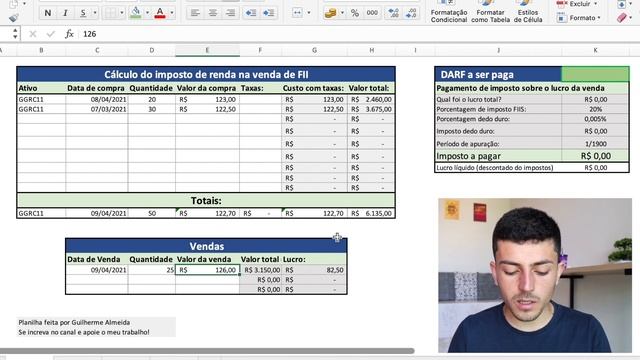Select Período de apuração 1/1900 cell
The image size is (640, 360).
[x=596, y=144]
